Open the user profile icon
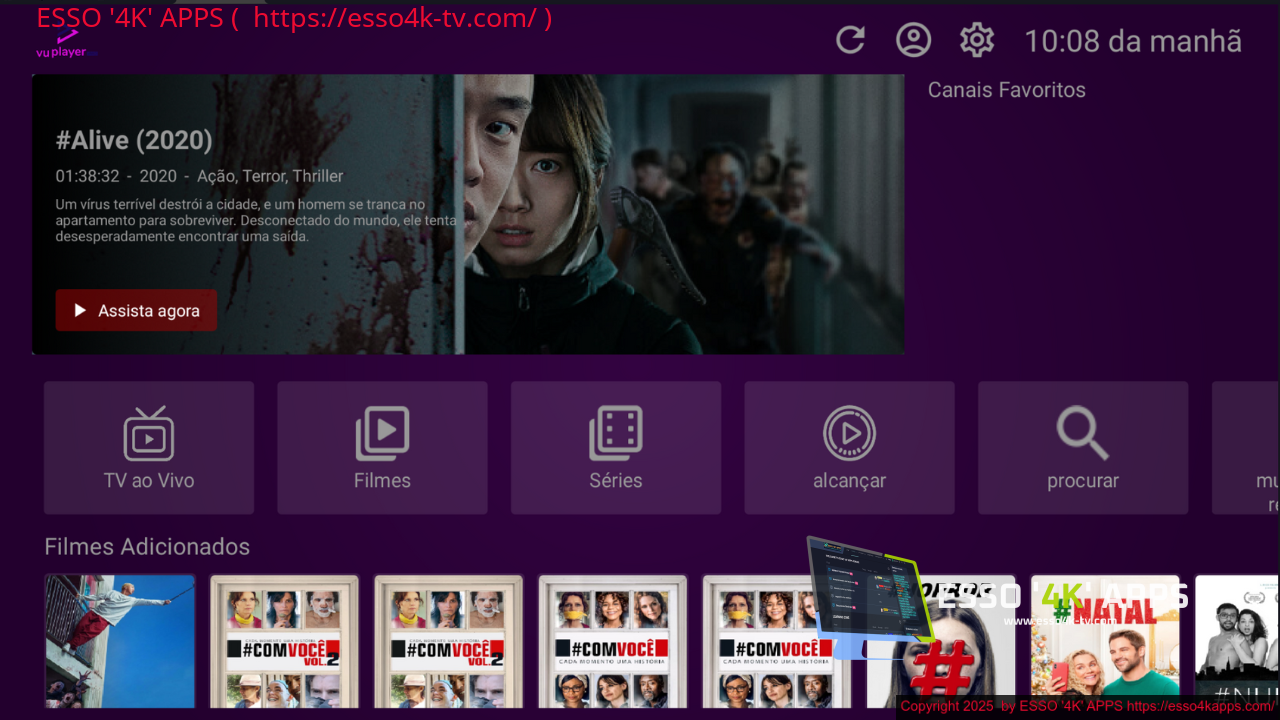The image size is (1280, 720). point(913,40)
